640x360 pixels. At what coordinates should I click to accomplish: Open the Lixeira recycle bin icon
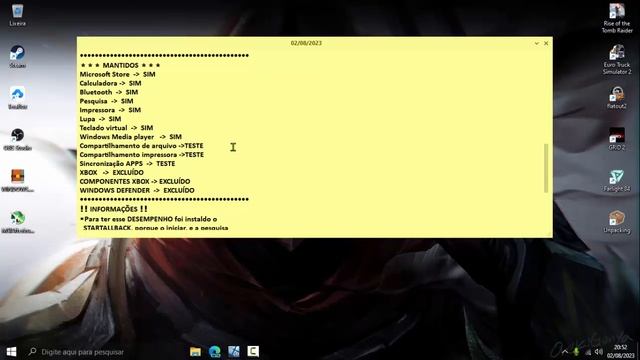18,15
